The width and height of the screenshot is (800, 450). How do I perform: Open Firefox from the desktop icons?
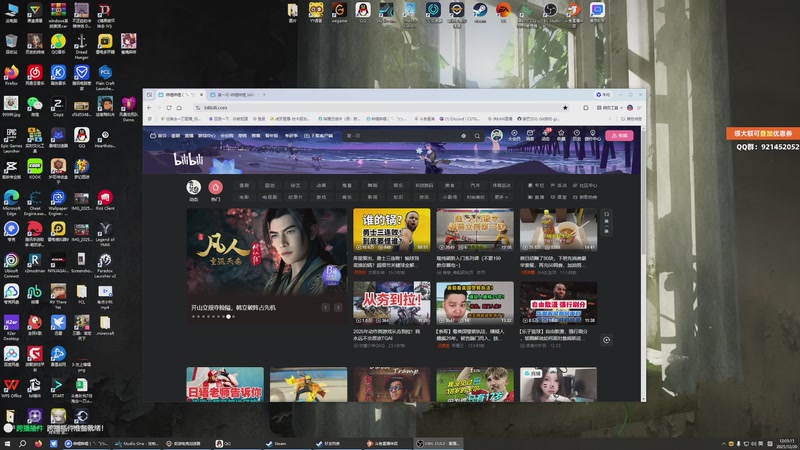11,74
